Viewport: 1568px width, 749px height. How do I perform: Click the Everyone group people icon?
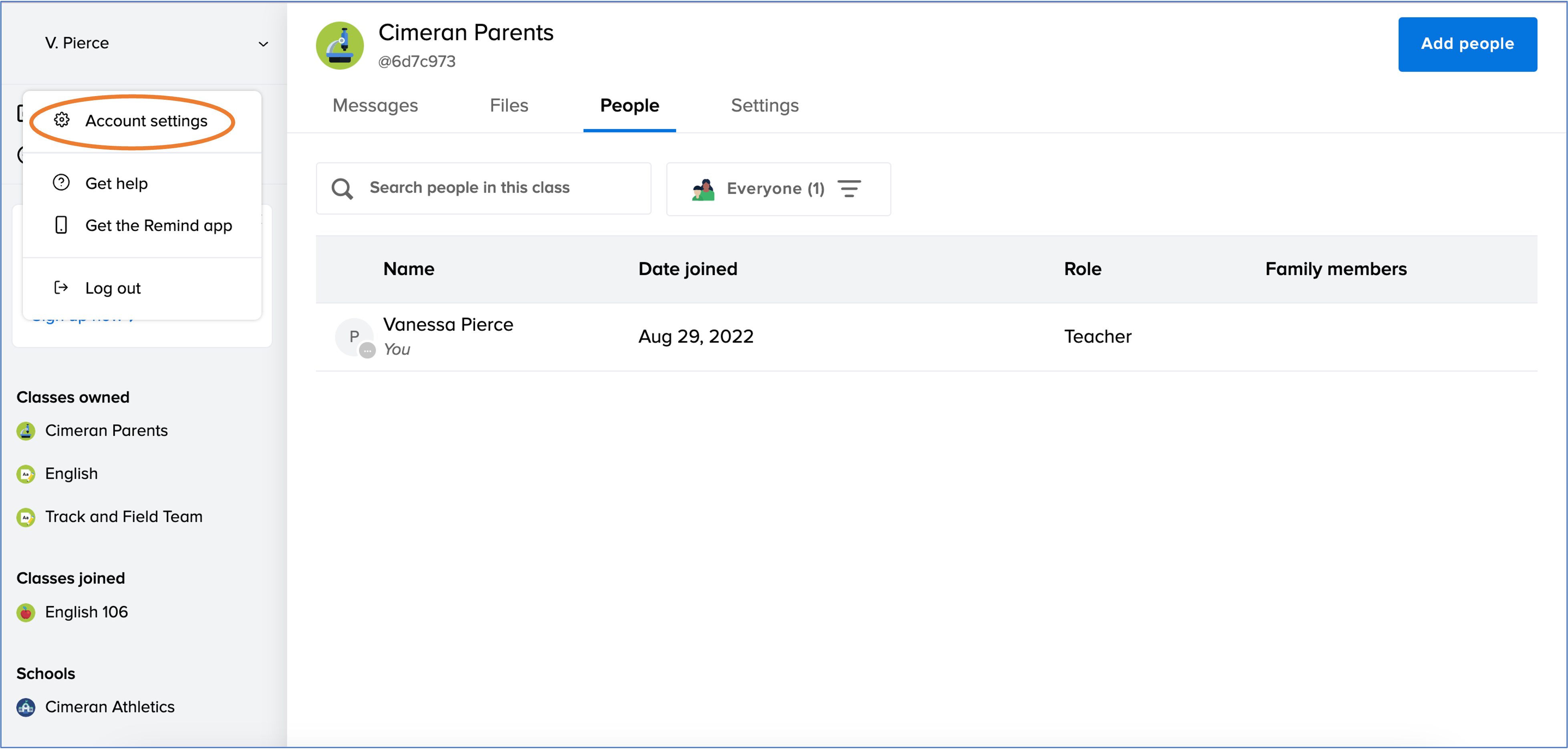(703, 189)
